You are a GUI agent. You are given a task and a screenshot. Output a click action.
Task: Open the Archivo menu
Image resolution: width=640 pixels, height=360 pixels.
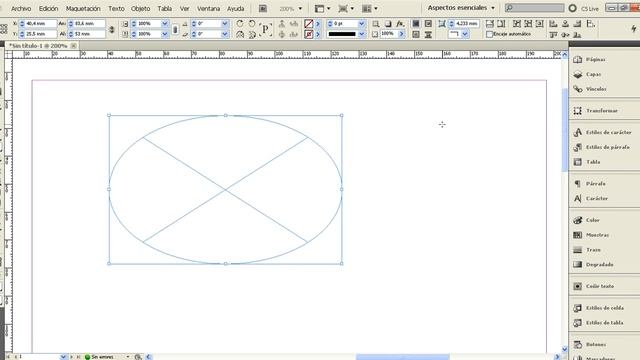(21, 8)
